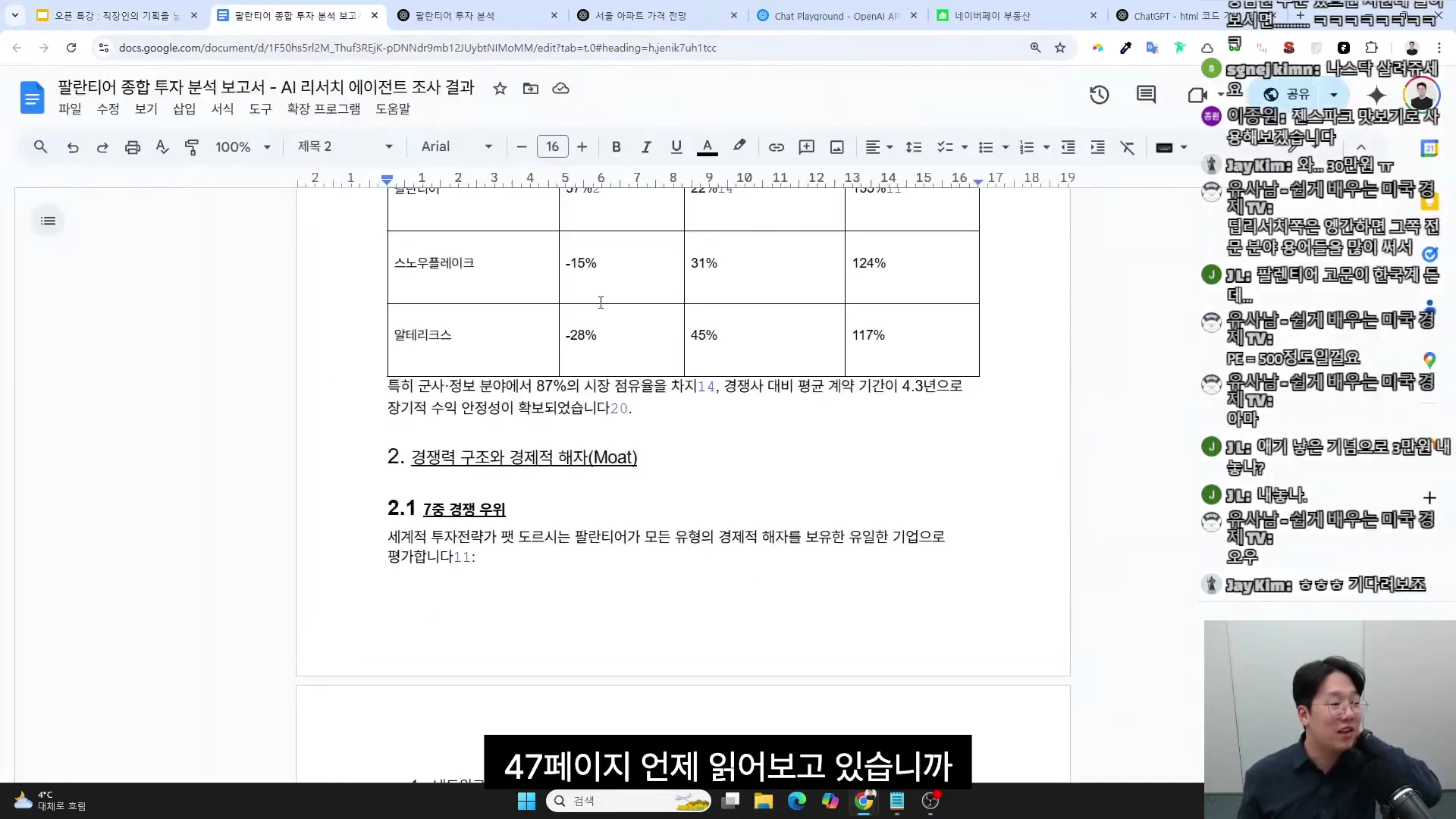Show all comments panel
1456x819 pixels.
tap(1146, 95)
